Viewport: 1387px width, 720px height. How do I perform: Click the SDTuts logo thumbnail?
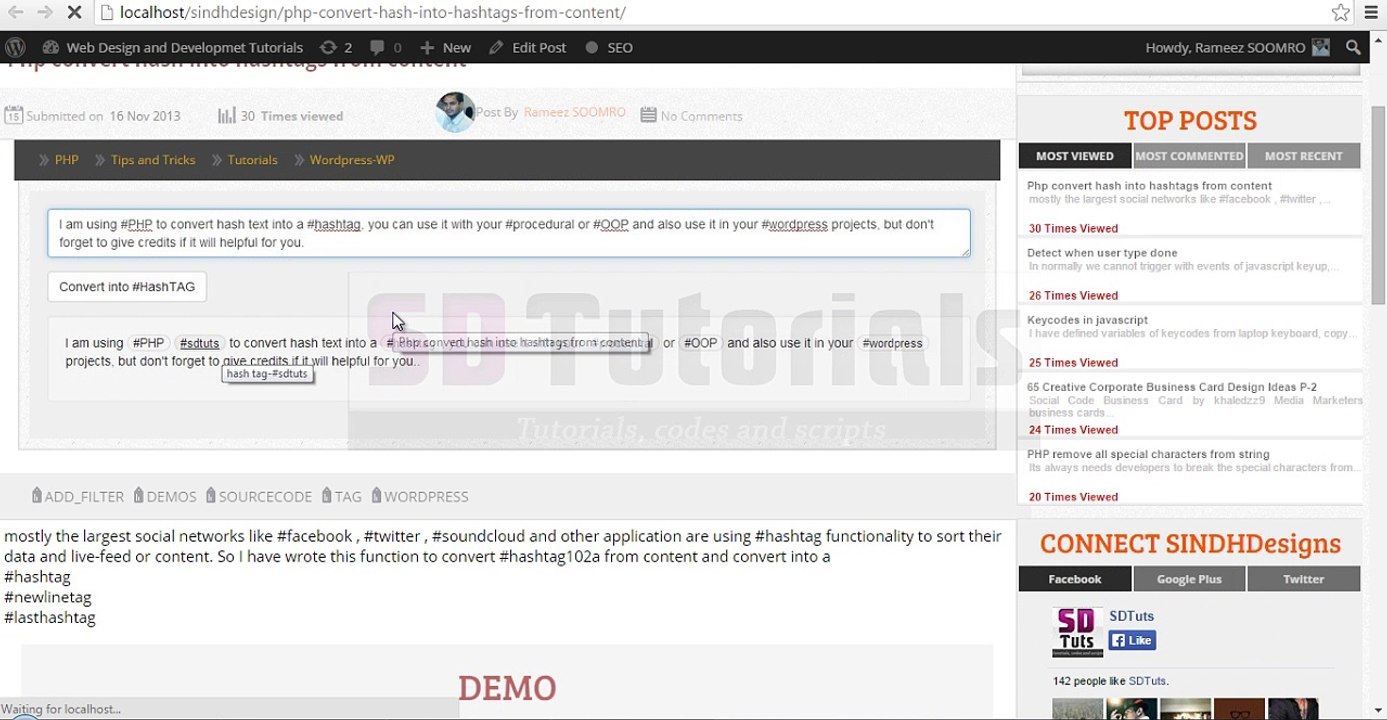[1076, 632]
